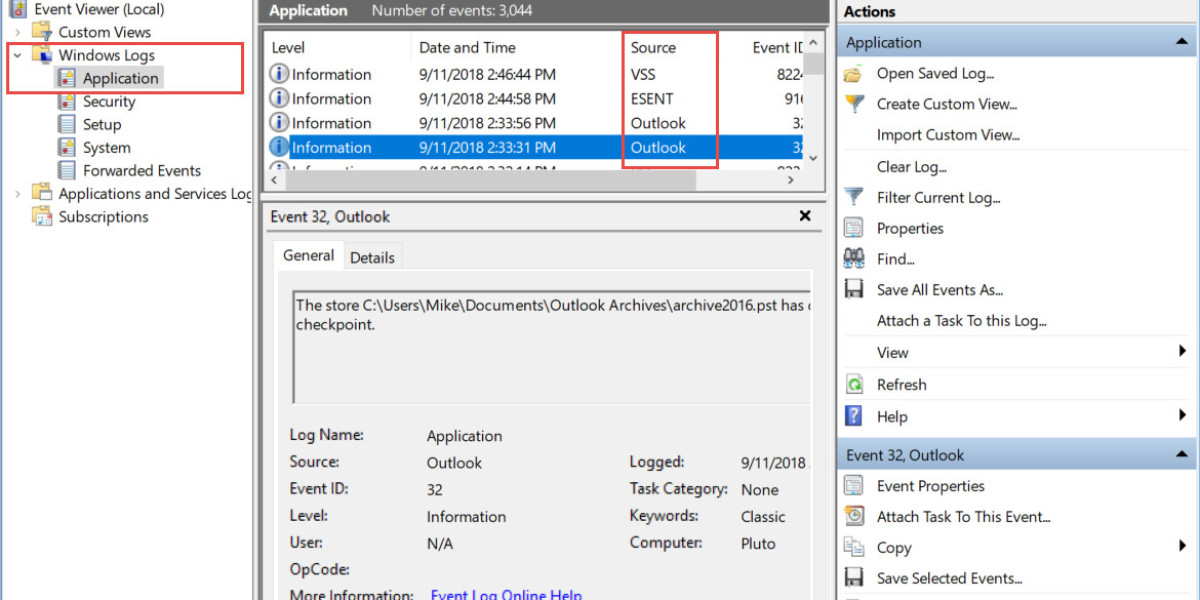This screenshot has height=600, width=1200.
Task: Click the Filter Current Log funnel icon
Action: [853, 197]
